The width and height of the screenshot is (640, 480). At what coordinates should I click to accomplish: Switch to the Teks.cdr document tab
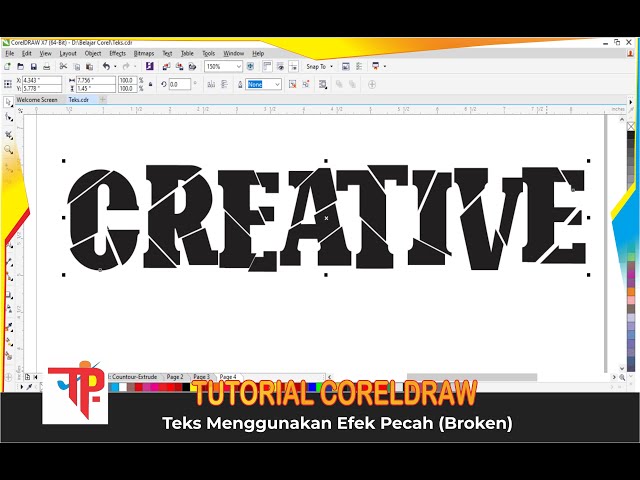pyautogui.click(x=78, y=100)
